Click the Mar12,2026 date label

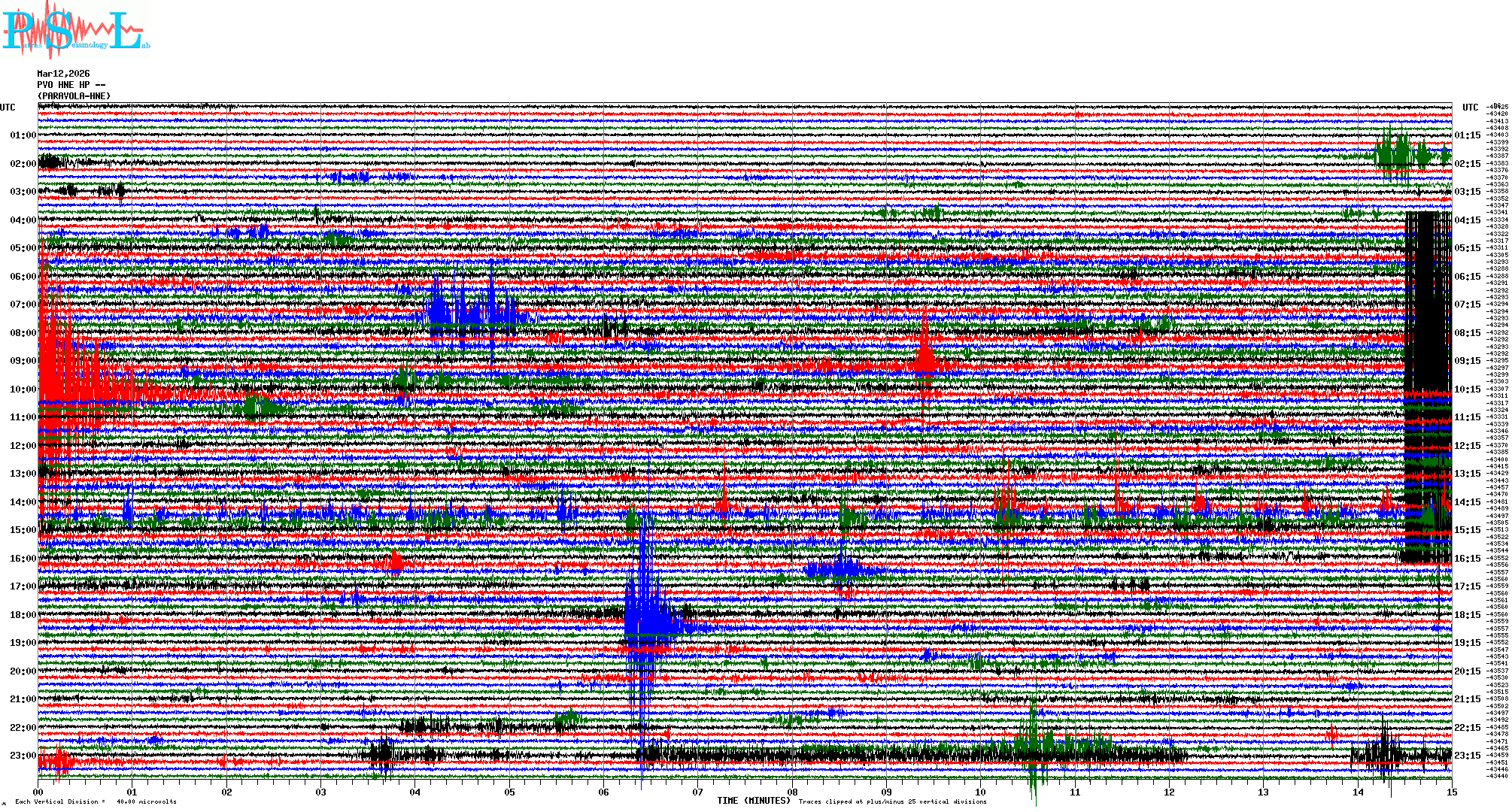click(63, 74)
